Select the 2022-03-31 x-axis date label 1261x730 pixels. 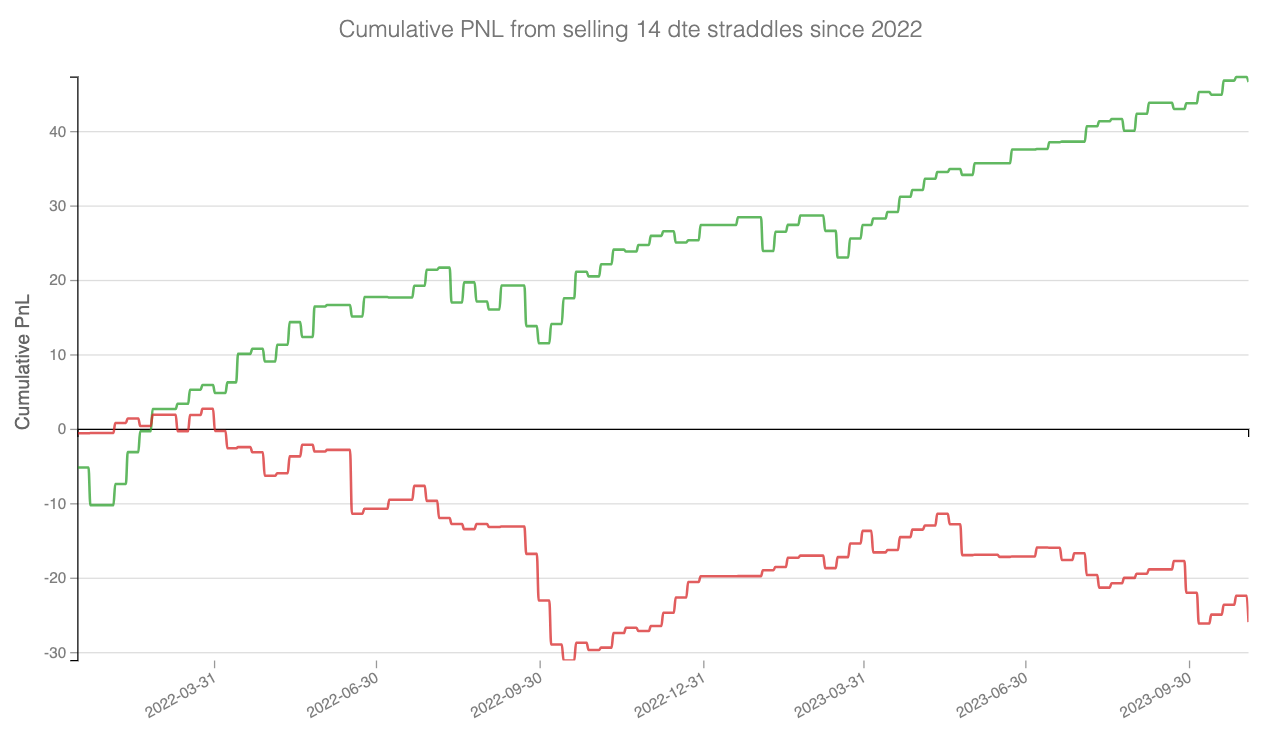tap(181, 694)
